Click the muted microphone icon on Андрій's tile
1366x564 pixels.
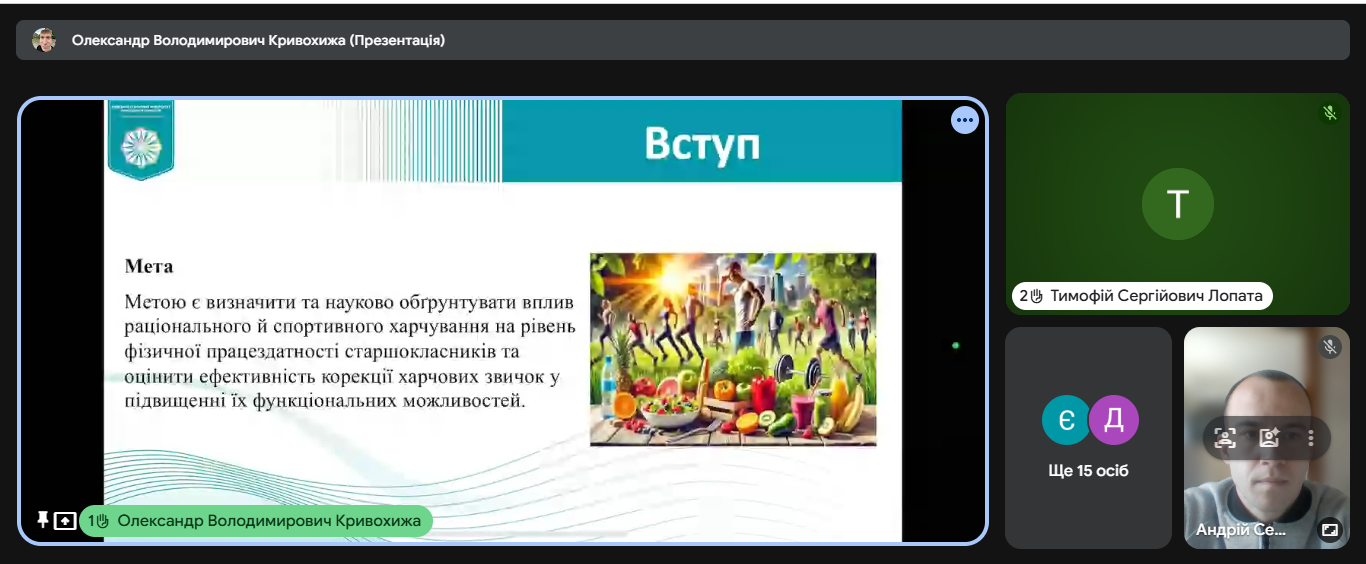pos(1329,347)
